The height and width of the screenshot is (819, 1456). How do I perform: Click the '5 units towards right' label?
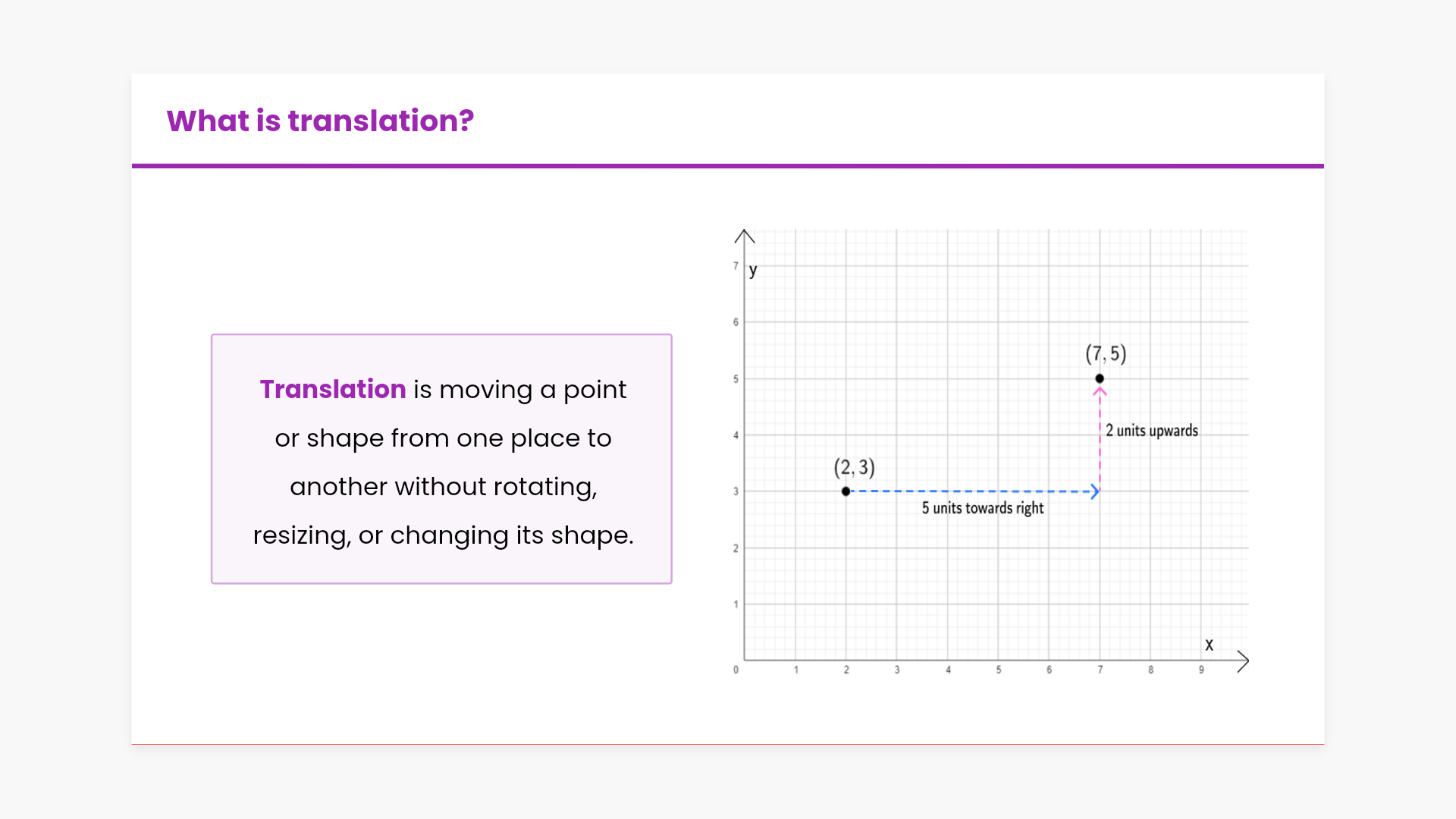coord(982,508)
